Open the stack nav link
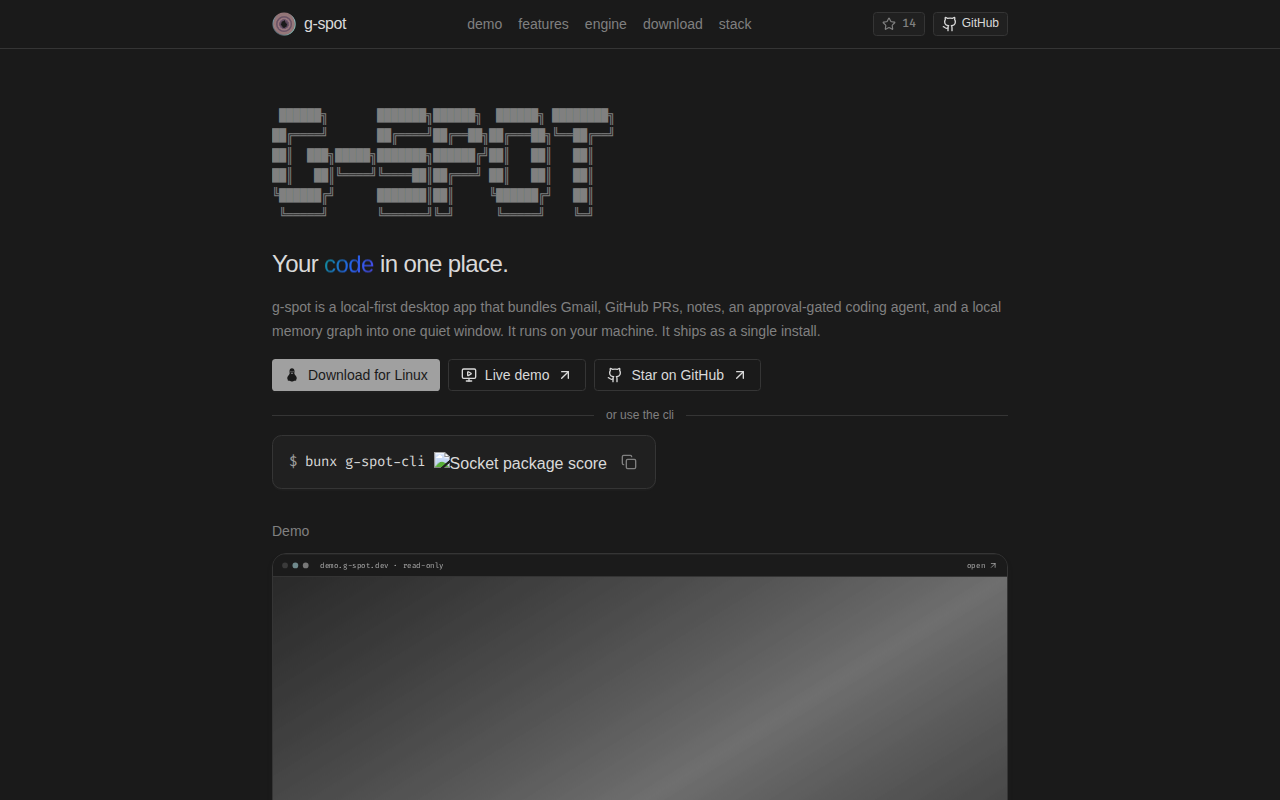 click(x=735, y=24)
